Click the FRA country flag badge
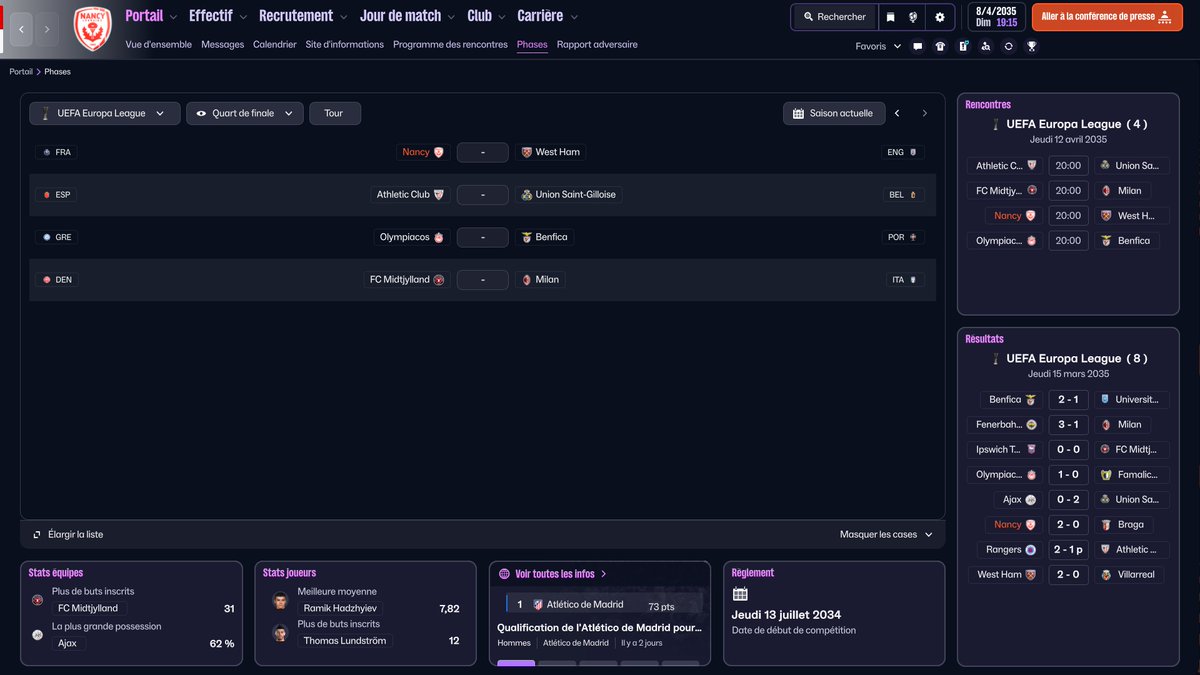 (56, 152)
